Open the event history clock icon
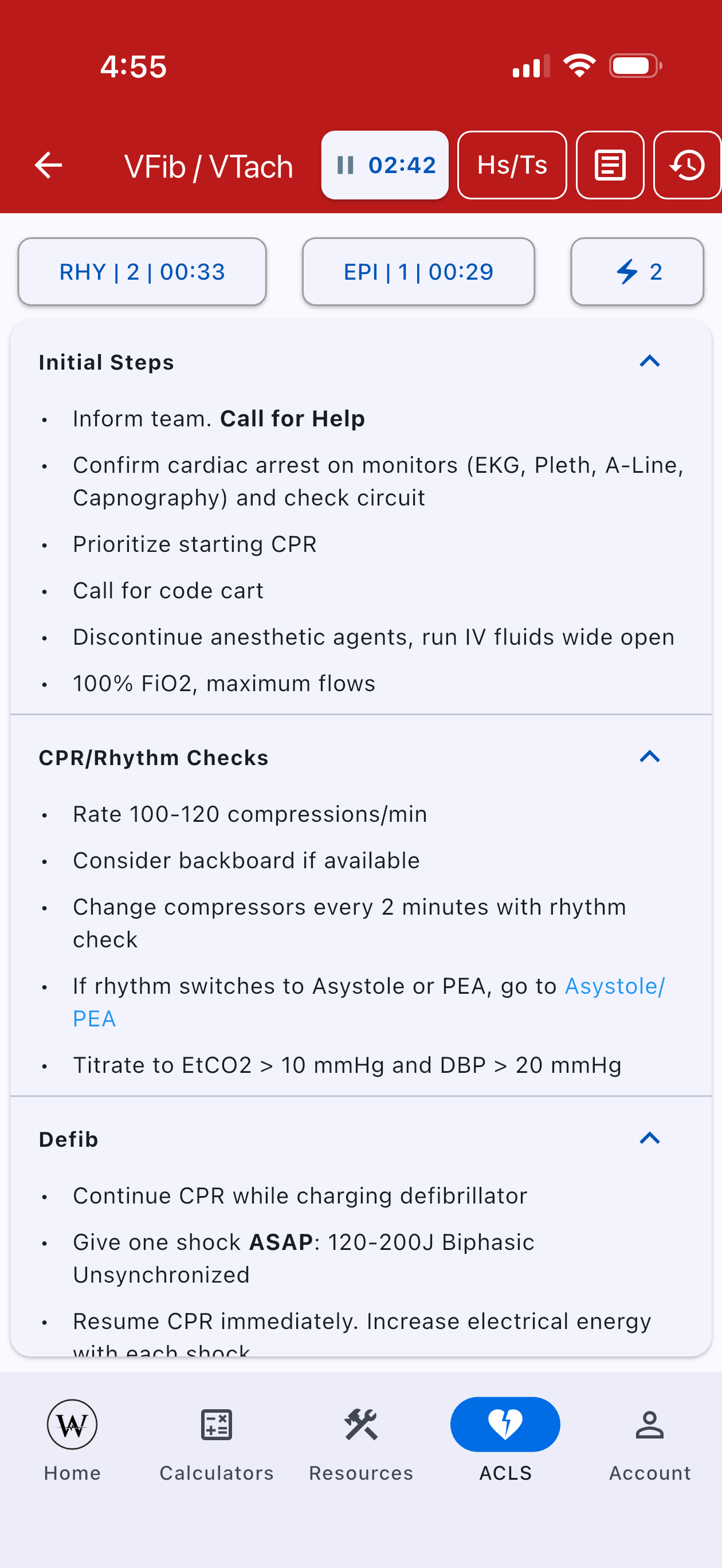Screen dimensions: 722x1568 [x=687, y=165]
